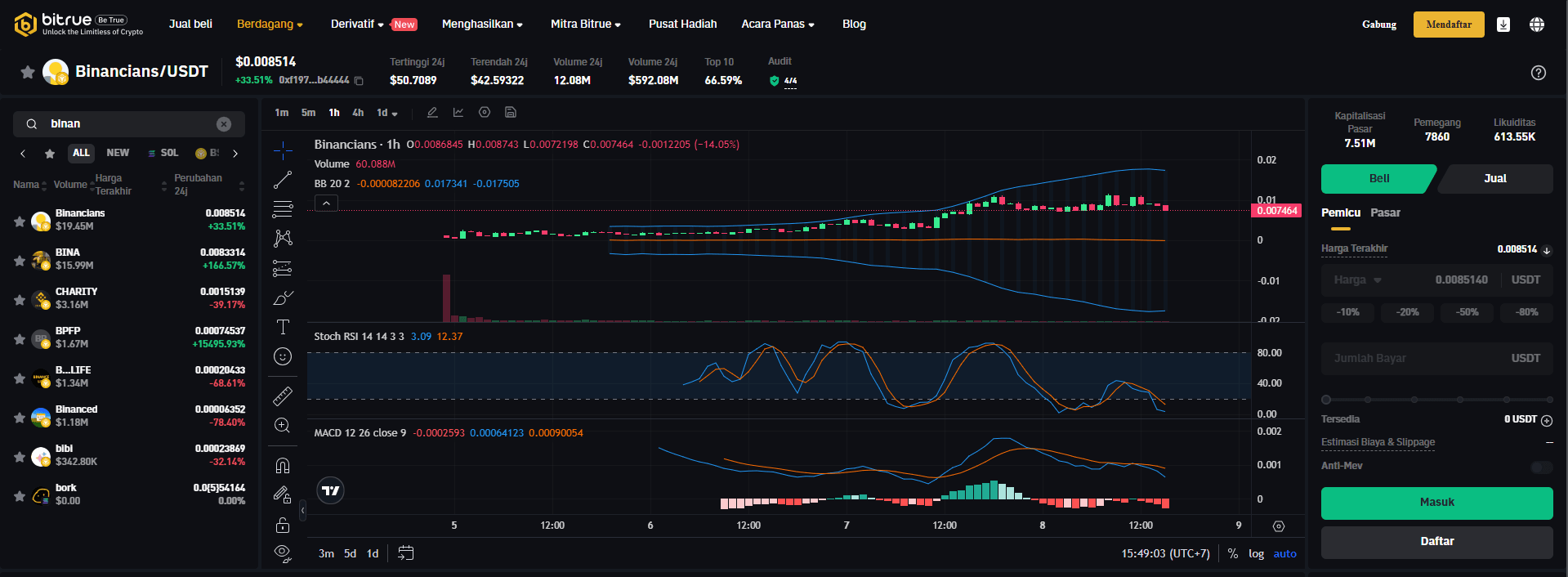
Task: Enable magnet mode in chart toolbar
Action: pyautogui.click(x=283, y=466)
